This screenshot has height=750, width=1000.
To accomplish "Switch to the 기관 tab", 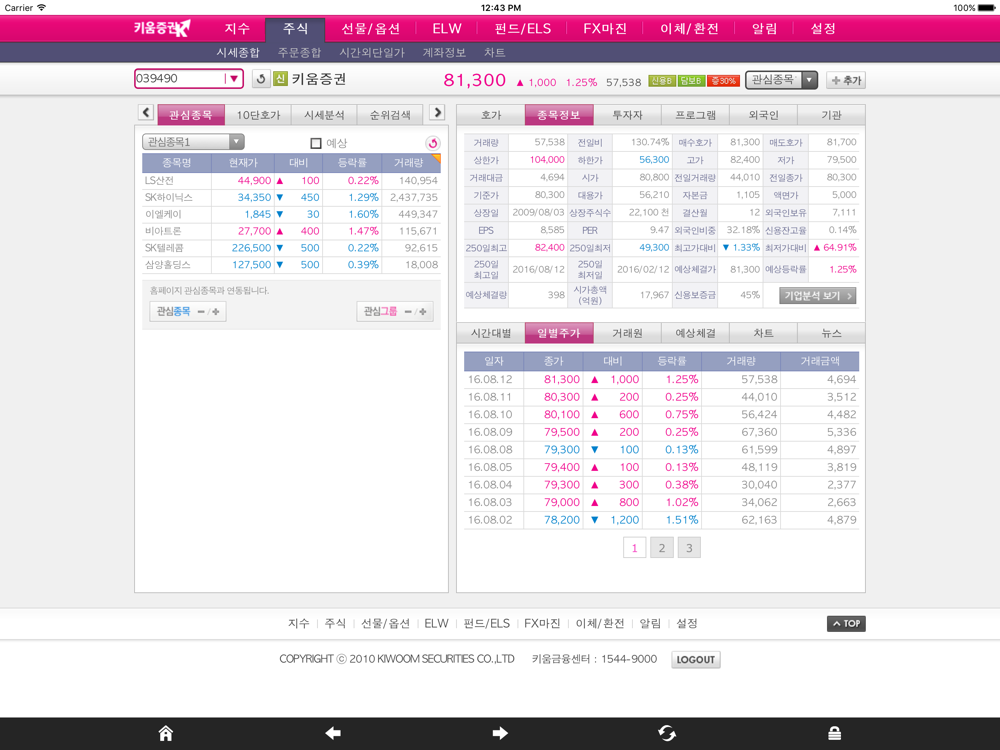I will 832,115.
